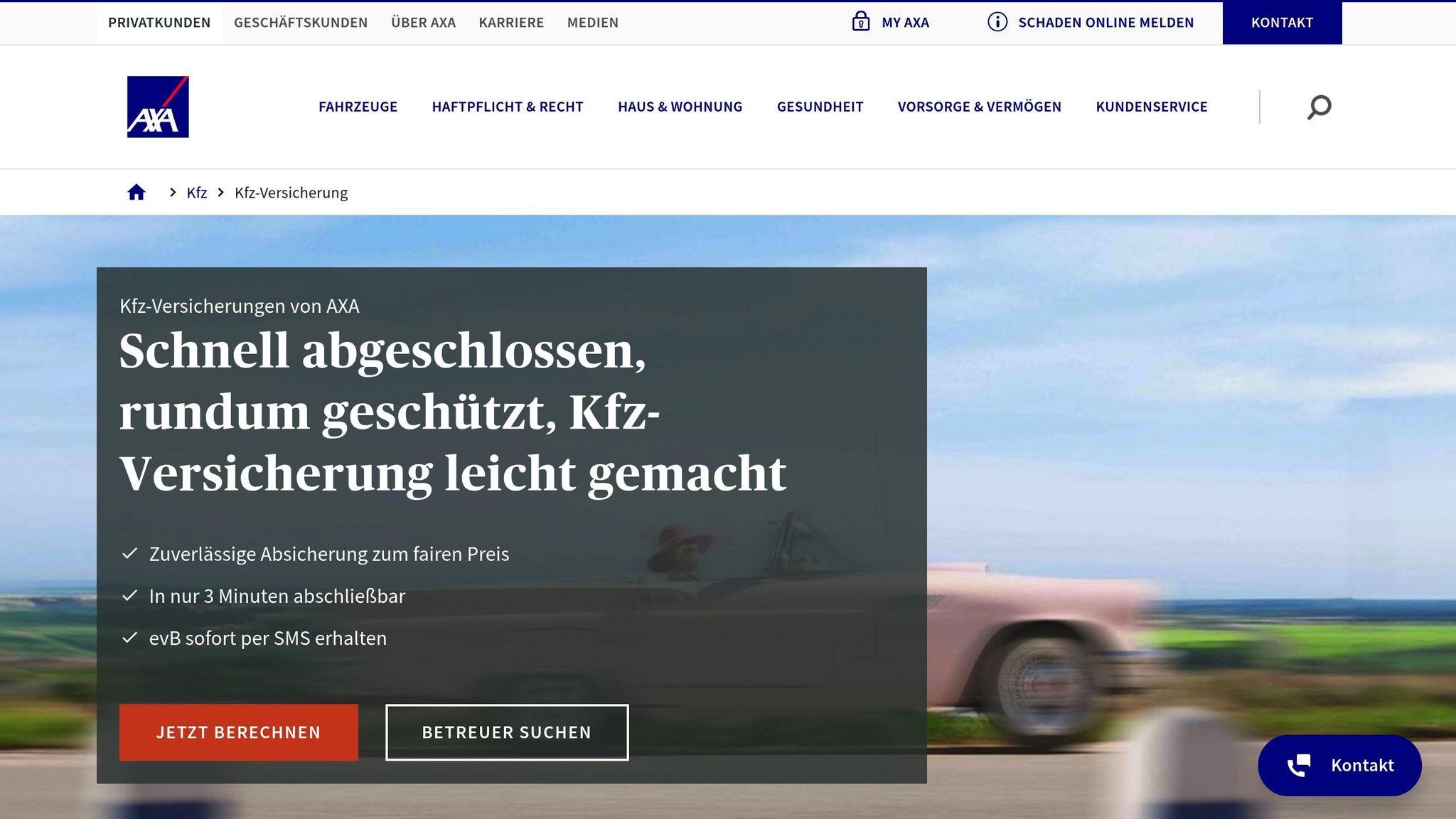
Task: Click the AXA logo
Action: click(158, 107)
